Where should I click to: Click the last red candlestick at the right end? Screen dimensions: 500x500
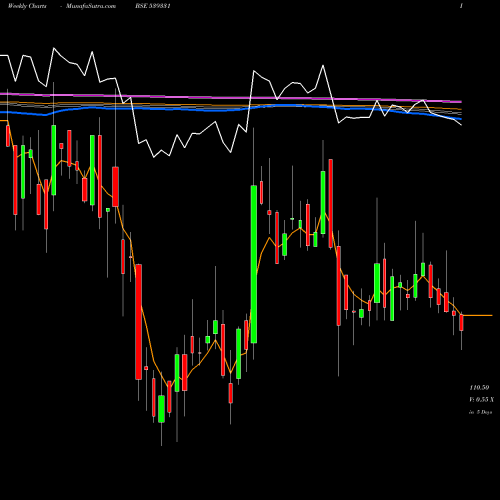pyautogui.click(x=461, y=322)
